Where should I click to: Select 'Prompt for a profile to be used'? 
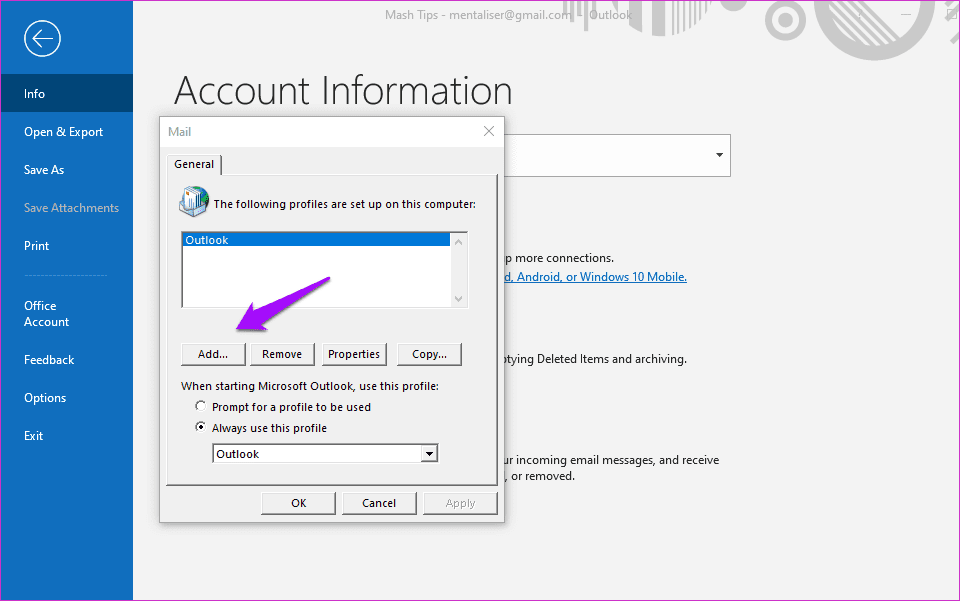coord(202,407)
